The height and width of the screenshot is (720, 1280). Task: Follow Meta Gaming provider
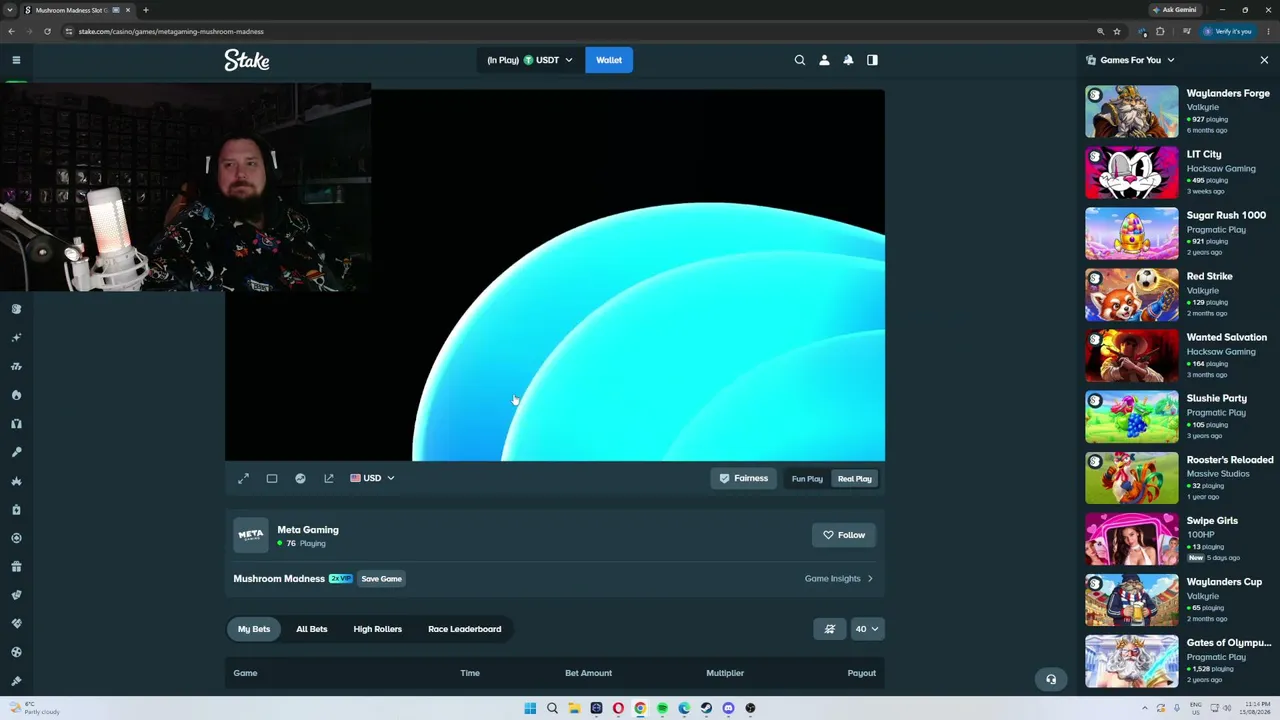(x=844, y=535)
